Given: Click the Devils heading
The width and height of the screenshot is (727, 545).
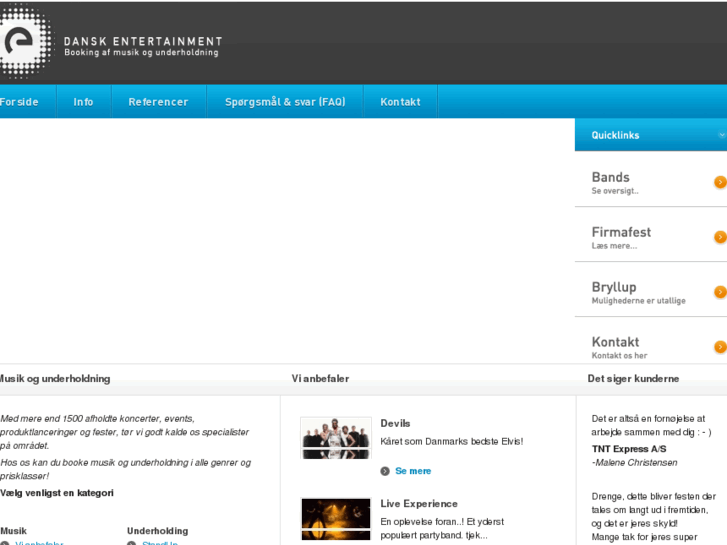Looking at the screenshot, I should point(395,423).
